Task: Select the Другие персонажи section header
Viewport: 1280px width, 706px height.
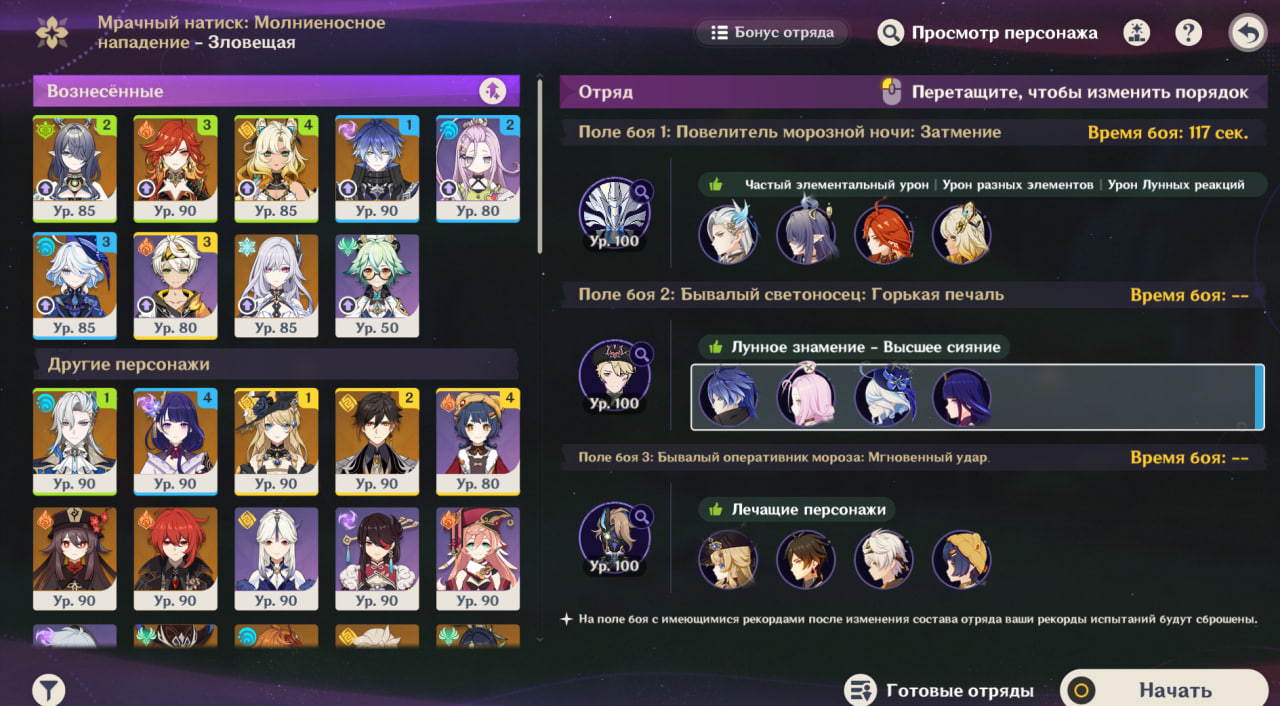Action: point(276,364)
